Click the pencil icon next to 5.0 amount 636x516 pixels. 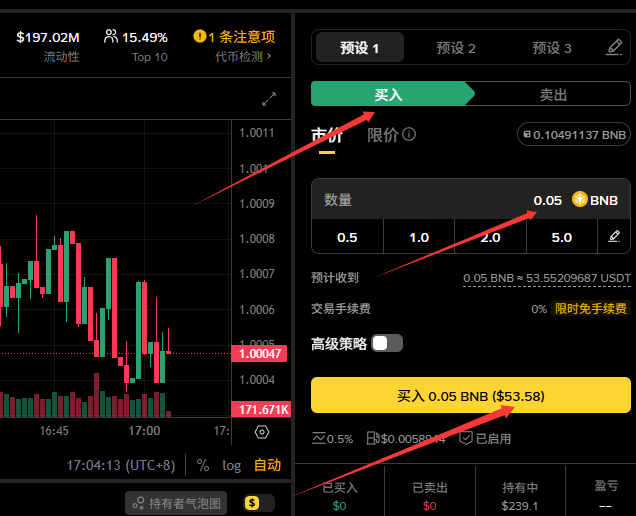point(615,237)
